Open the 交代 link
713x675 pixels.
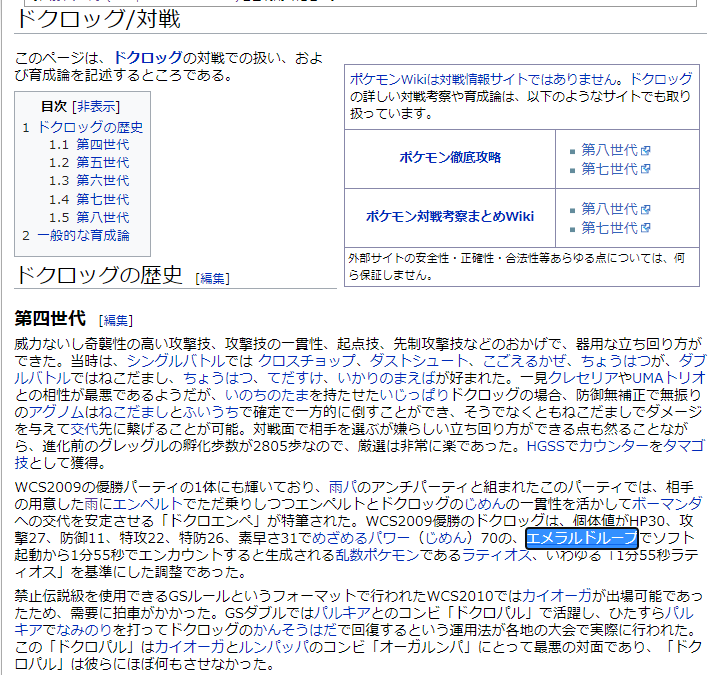tap(84, 429)
